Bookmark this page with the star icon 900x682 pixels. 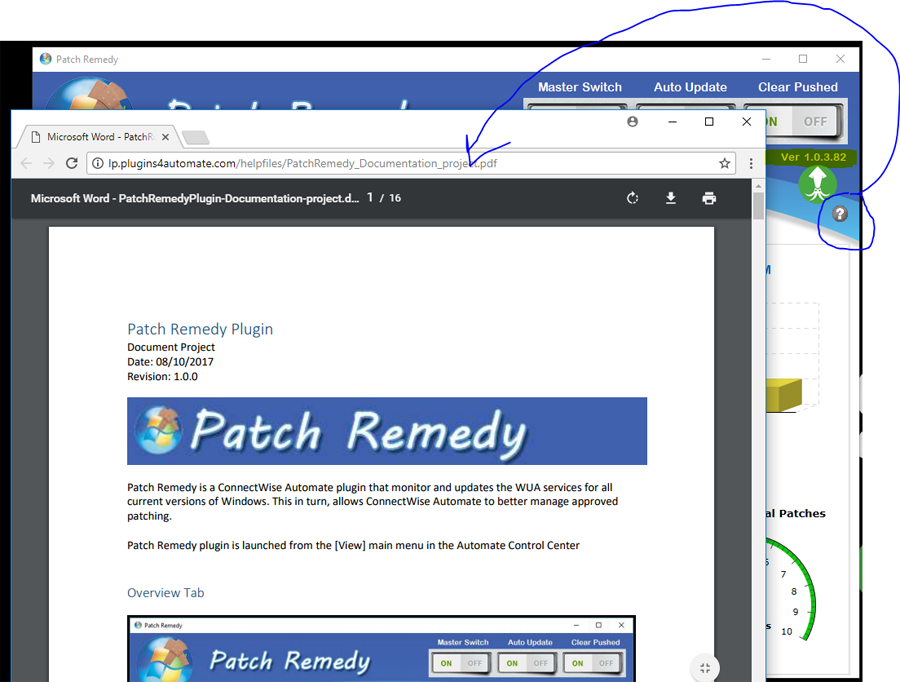click(725, 163)
